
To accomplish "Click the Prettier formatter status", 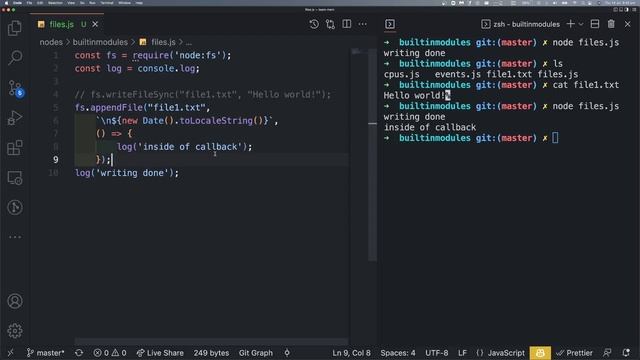I will pos(574,353).
